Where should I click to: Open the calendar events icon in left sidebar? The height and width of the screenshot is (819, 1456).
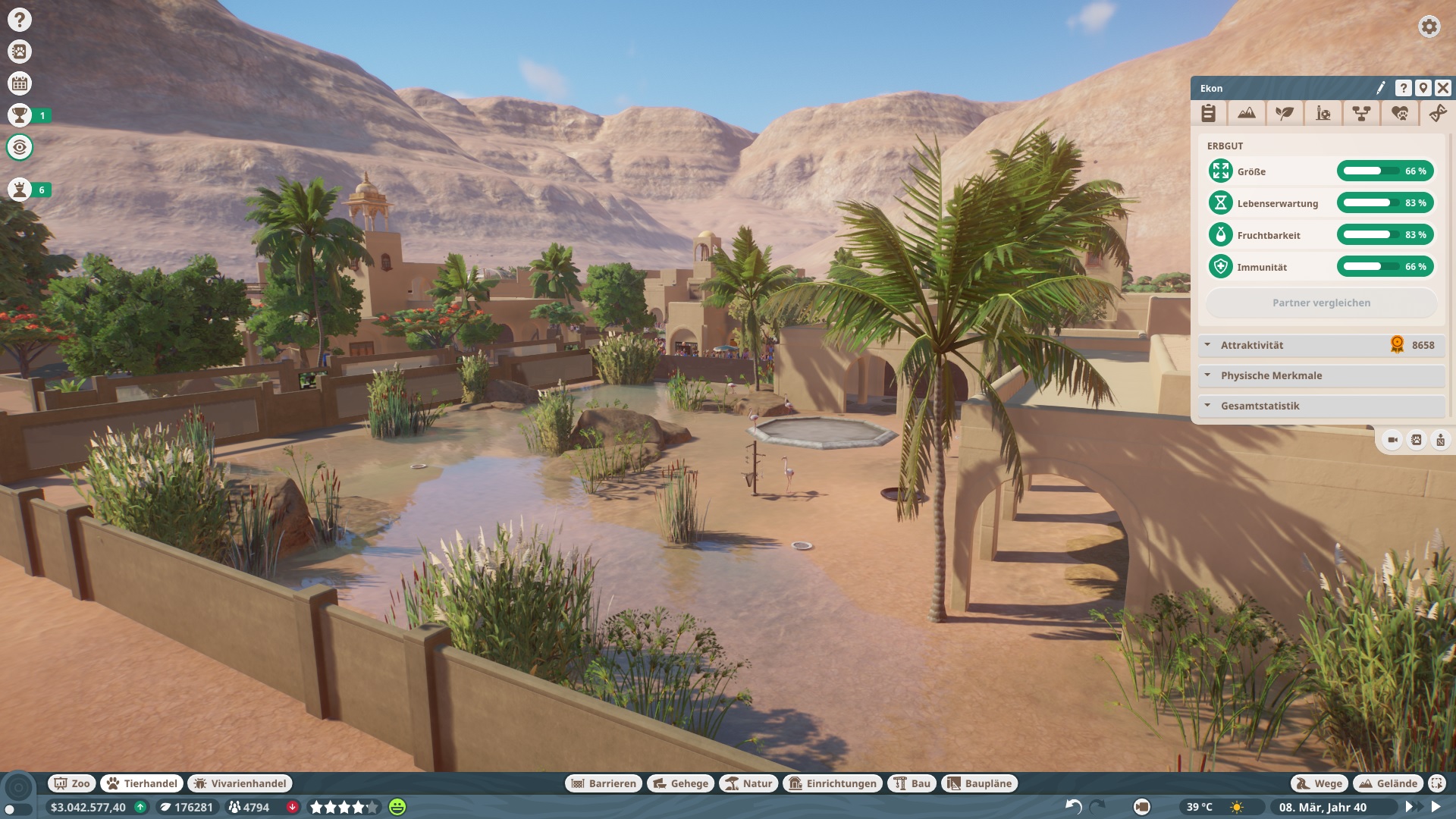[x=20, y=83]
